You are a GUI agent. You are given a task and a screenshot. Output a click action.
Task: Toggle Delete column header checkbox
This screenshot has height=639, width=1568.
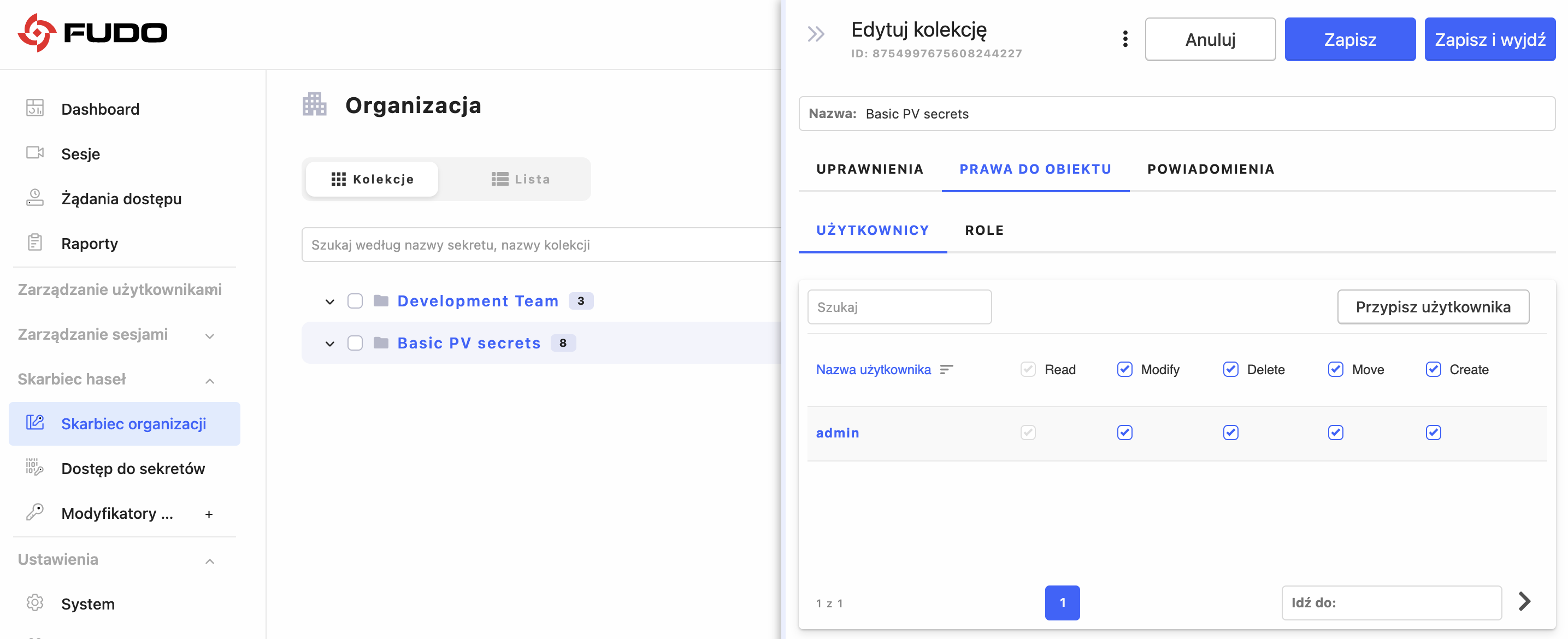click(x=1230, y=369)
